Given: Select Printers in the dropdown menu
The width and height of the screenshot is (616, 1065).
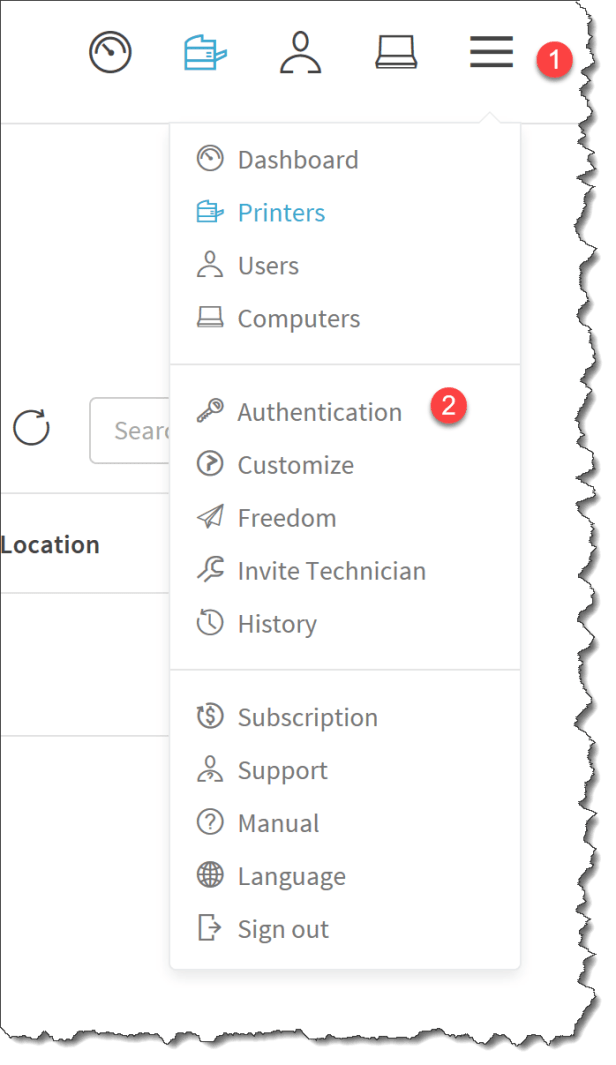Looking at the screenshot, I should pos(281,213).
